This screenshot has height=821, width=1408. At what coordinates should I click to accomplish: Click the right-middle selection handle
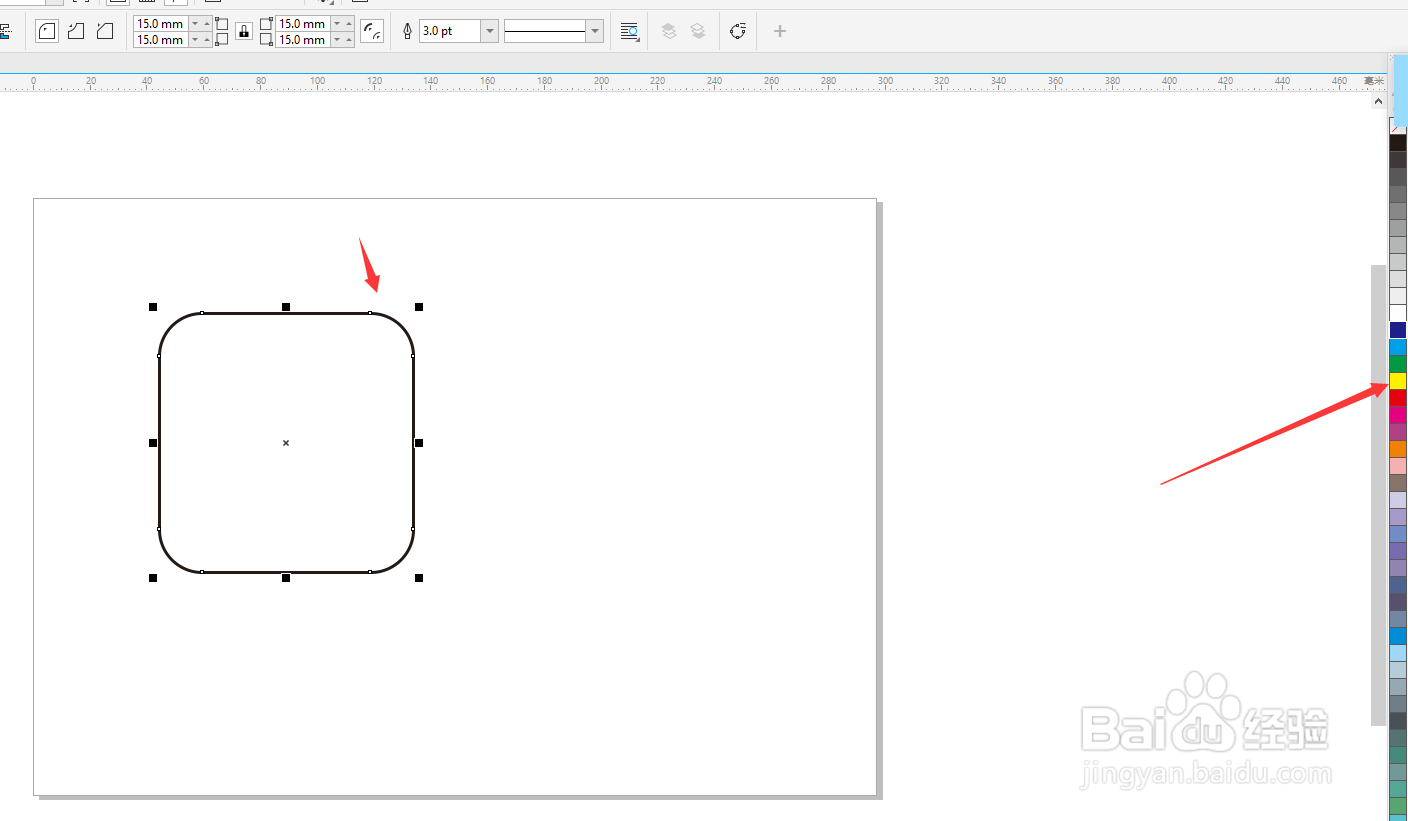point(419,442)
